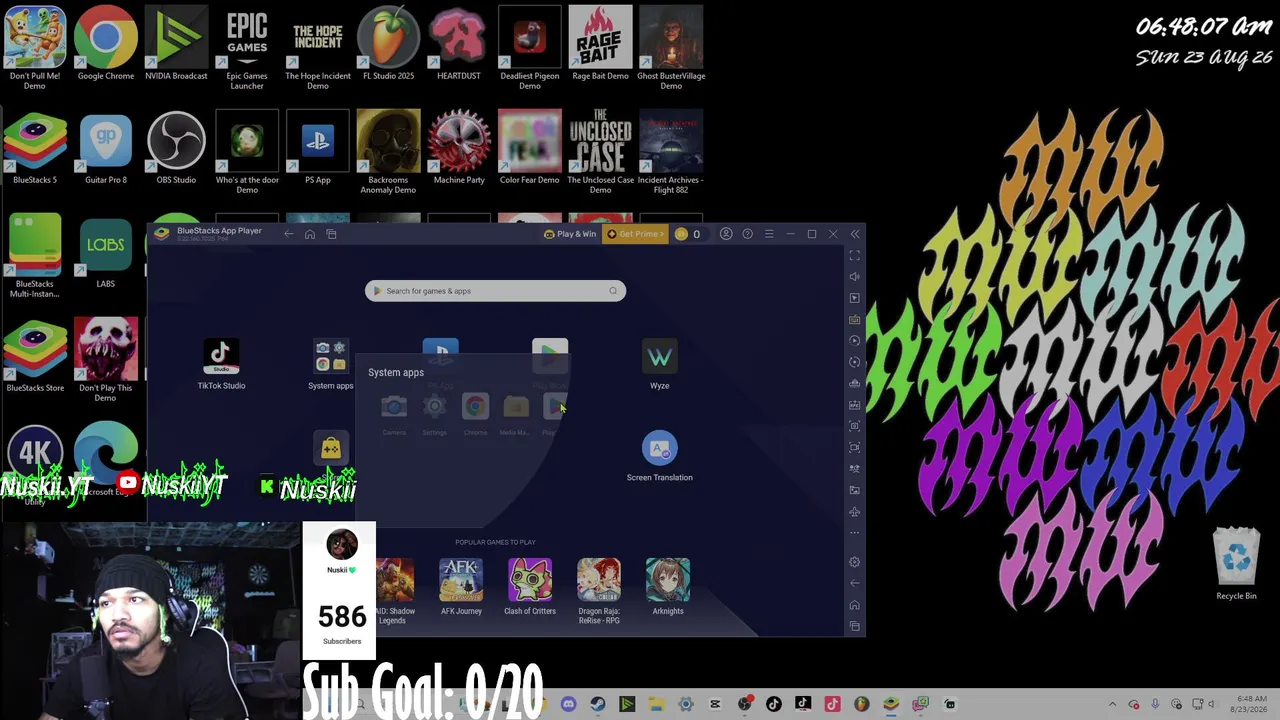Open Steam from the Windows taskbar
The width and height of the screenshot is (1280, 720).
(x=598, y=704)
